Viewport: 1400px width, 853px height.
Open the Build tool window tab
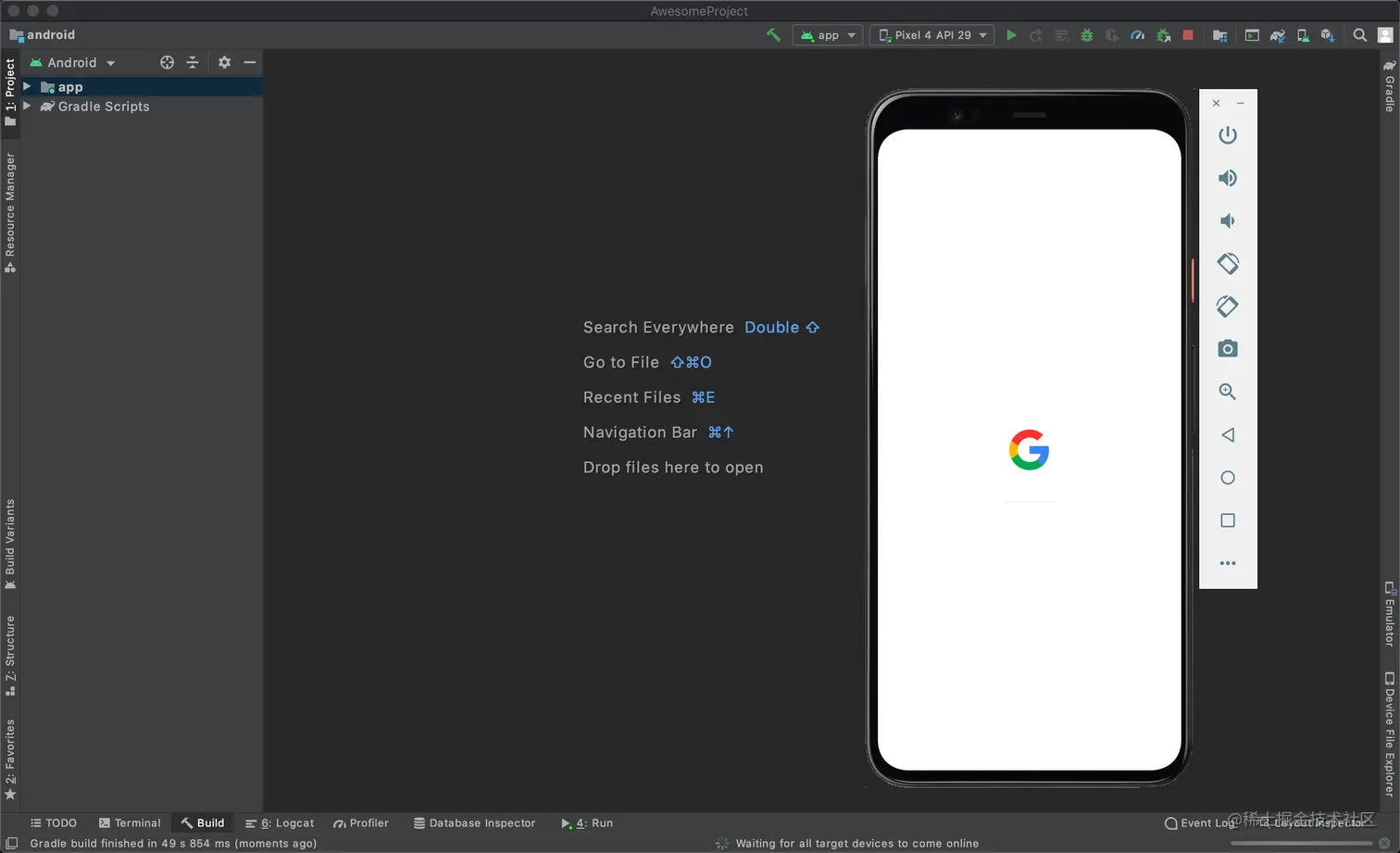tap(203, 822)
